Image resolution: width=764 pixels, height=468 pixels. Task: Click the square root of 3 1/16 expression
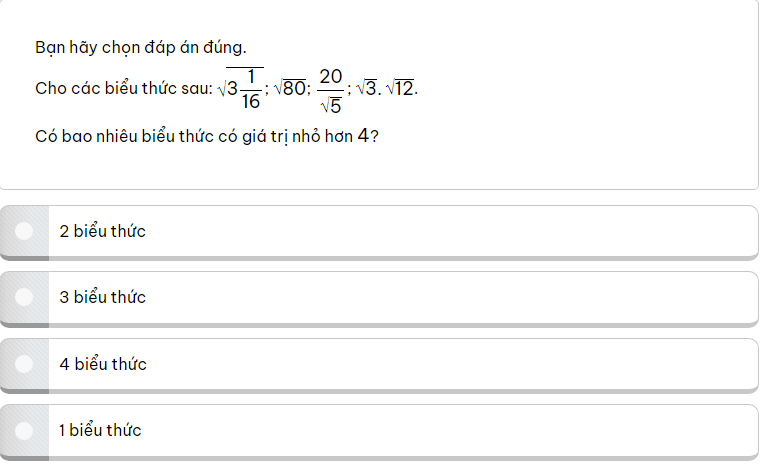coord(241,89)
